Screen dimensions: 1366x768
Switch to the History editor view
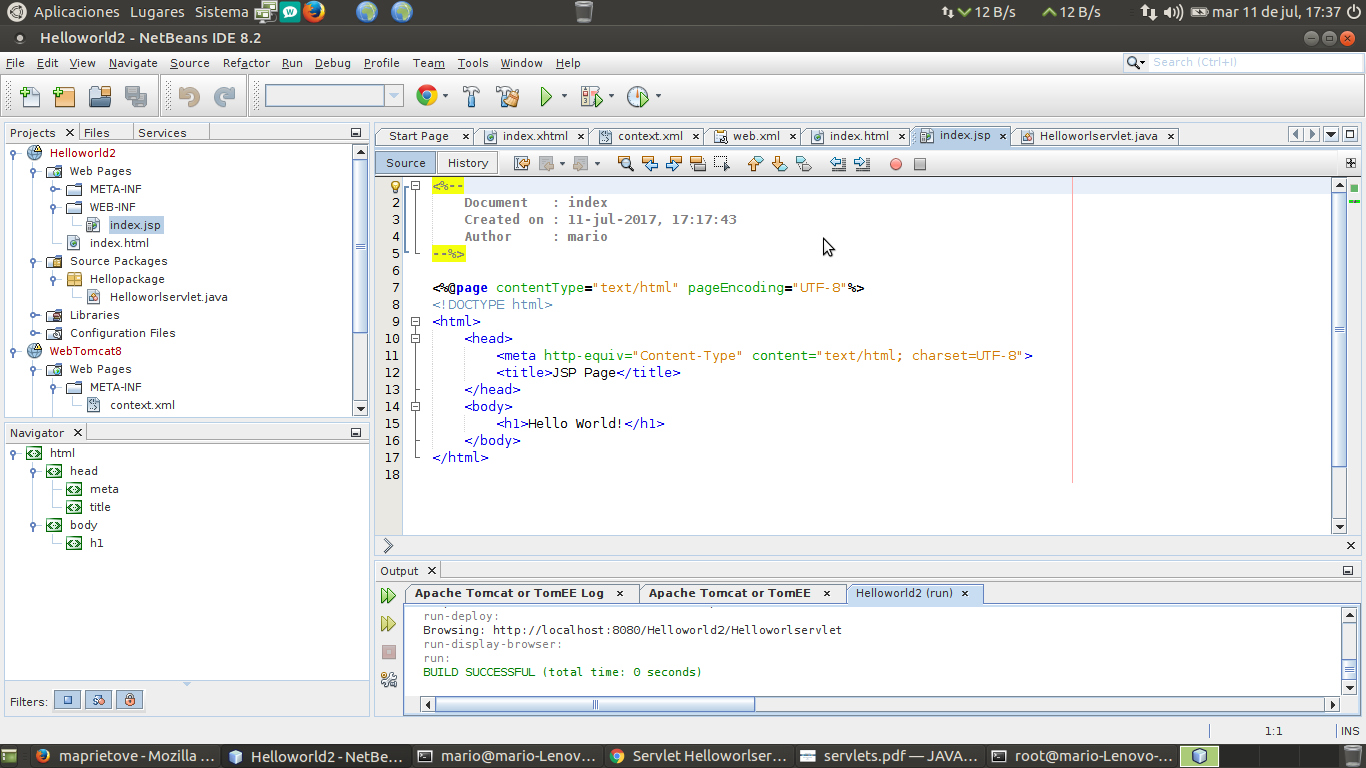[467, 163]
